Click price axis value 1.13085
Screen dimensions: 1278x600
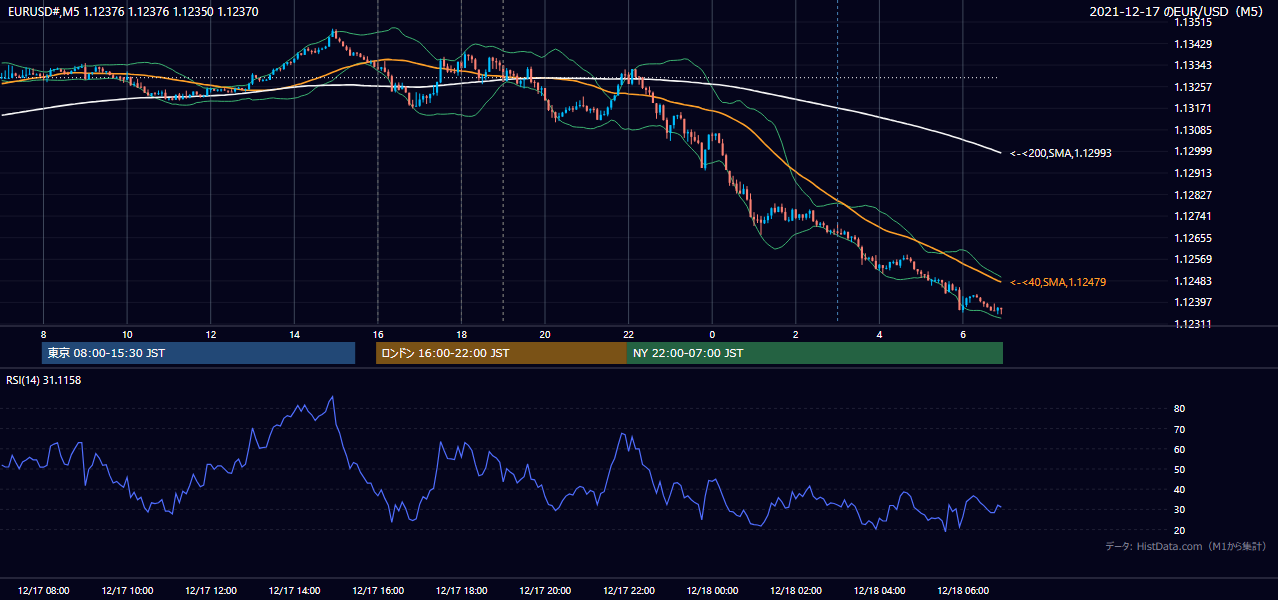(x=1193, y=130)
